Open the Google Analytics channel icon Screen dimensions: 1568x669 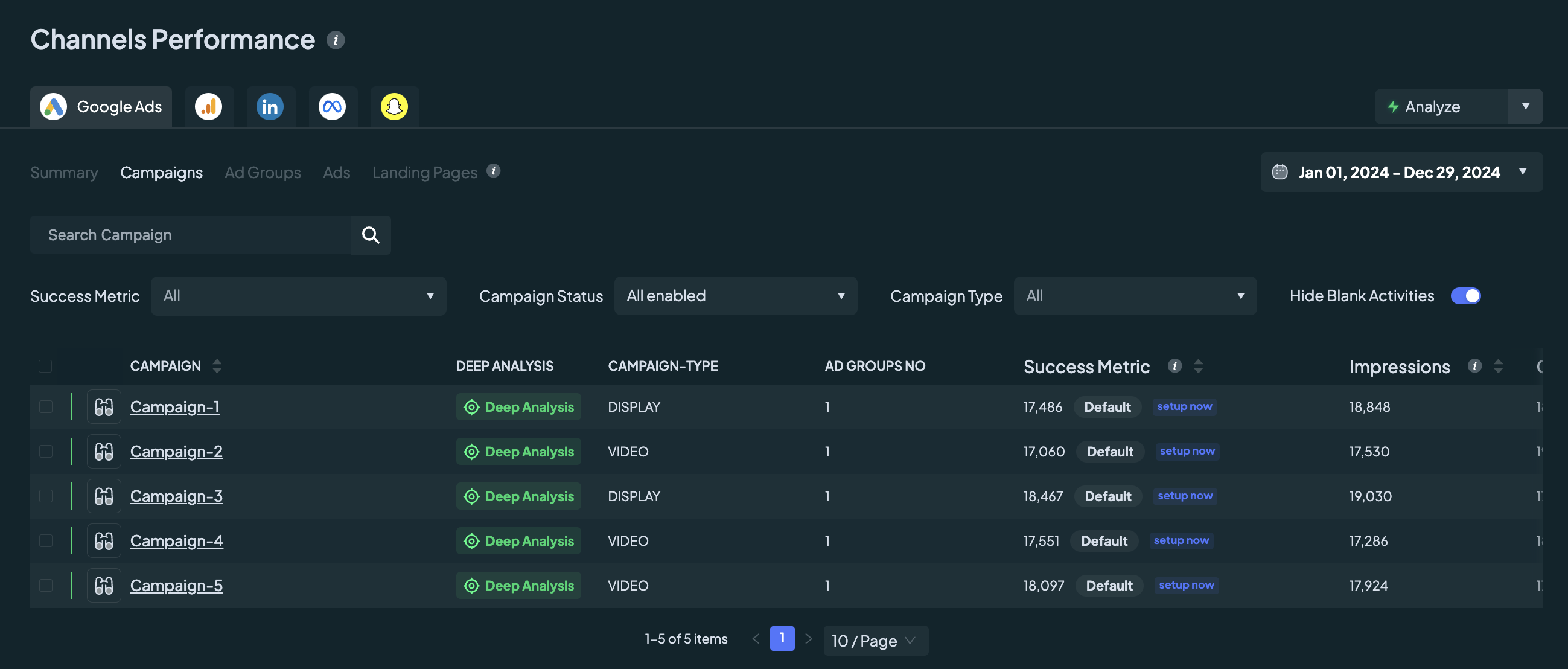(x=209, y=106)
